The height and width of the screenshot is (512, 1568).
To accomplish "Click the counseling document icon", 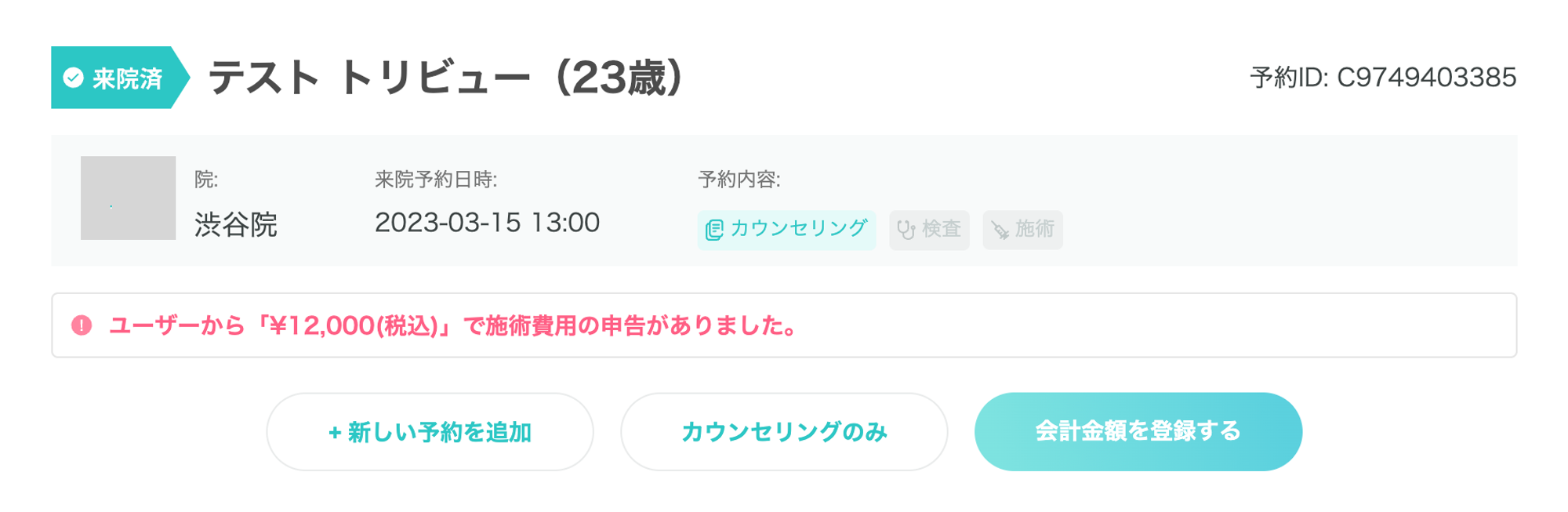I will point(713,230).
